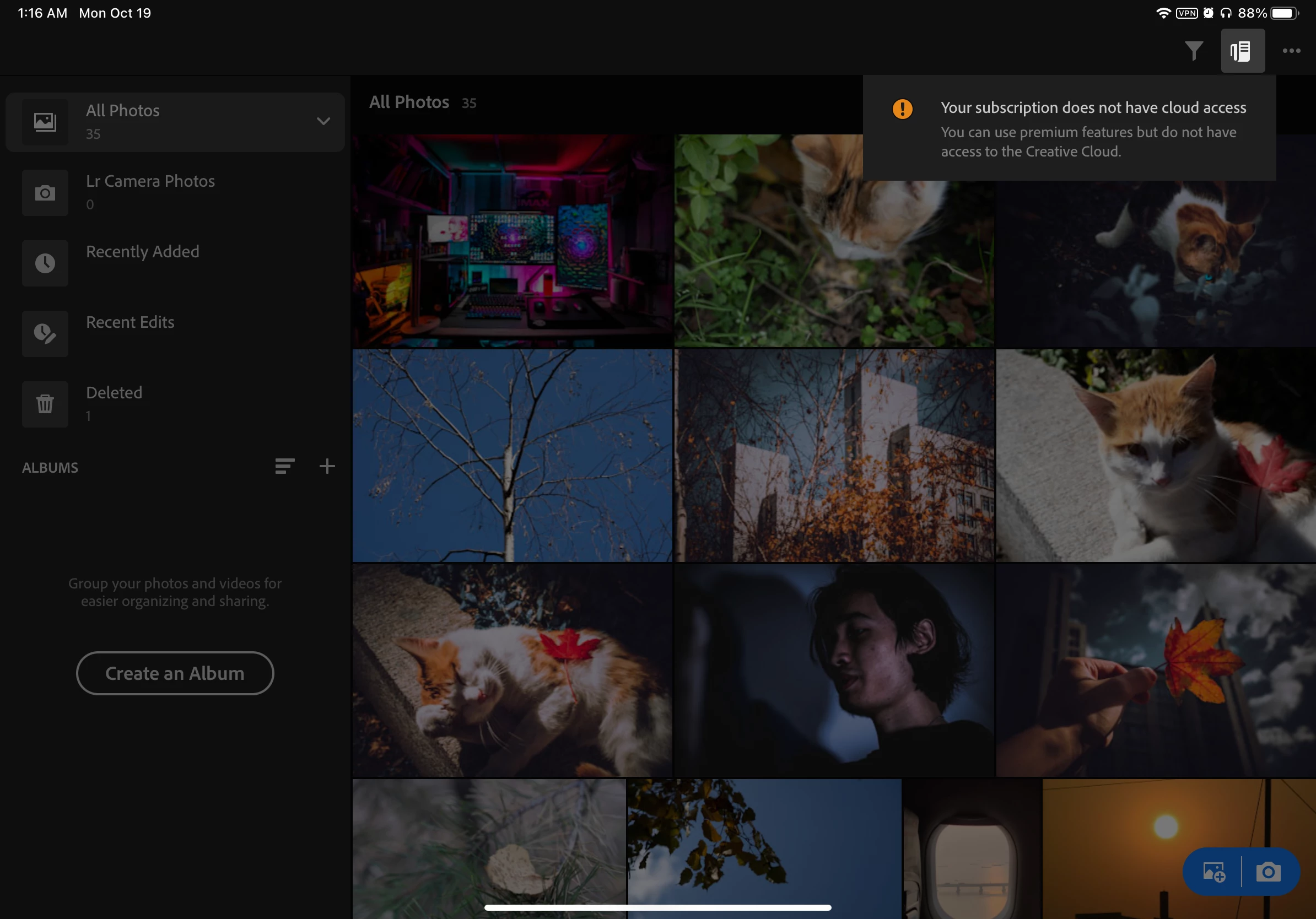The image size is (1316, 919).
Task: Tap the battery indicator in status bar
Action: [1283, 13]
